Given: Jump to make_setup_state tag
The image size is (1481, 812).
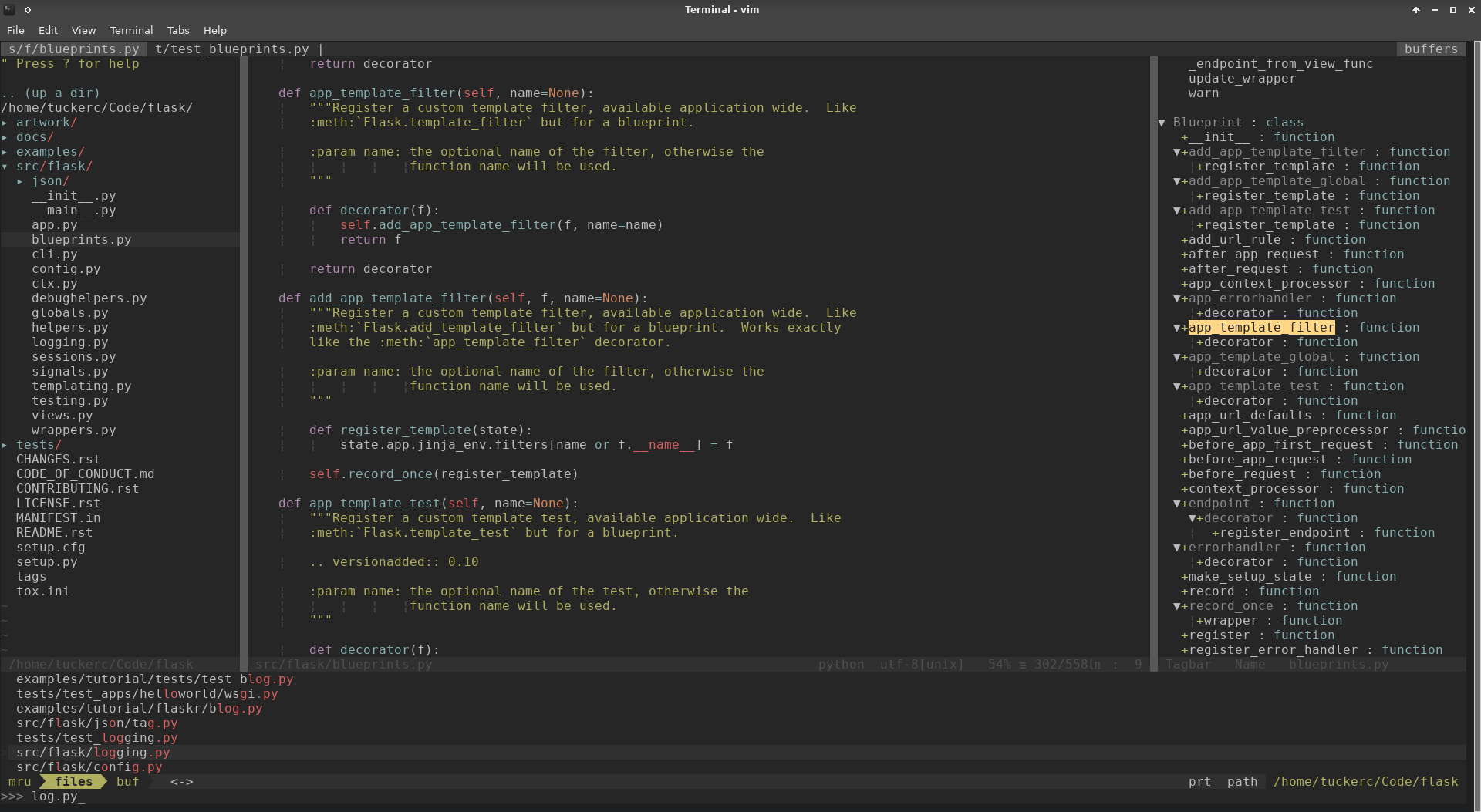Looking at the screenshot, I should coord(1250,577).
